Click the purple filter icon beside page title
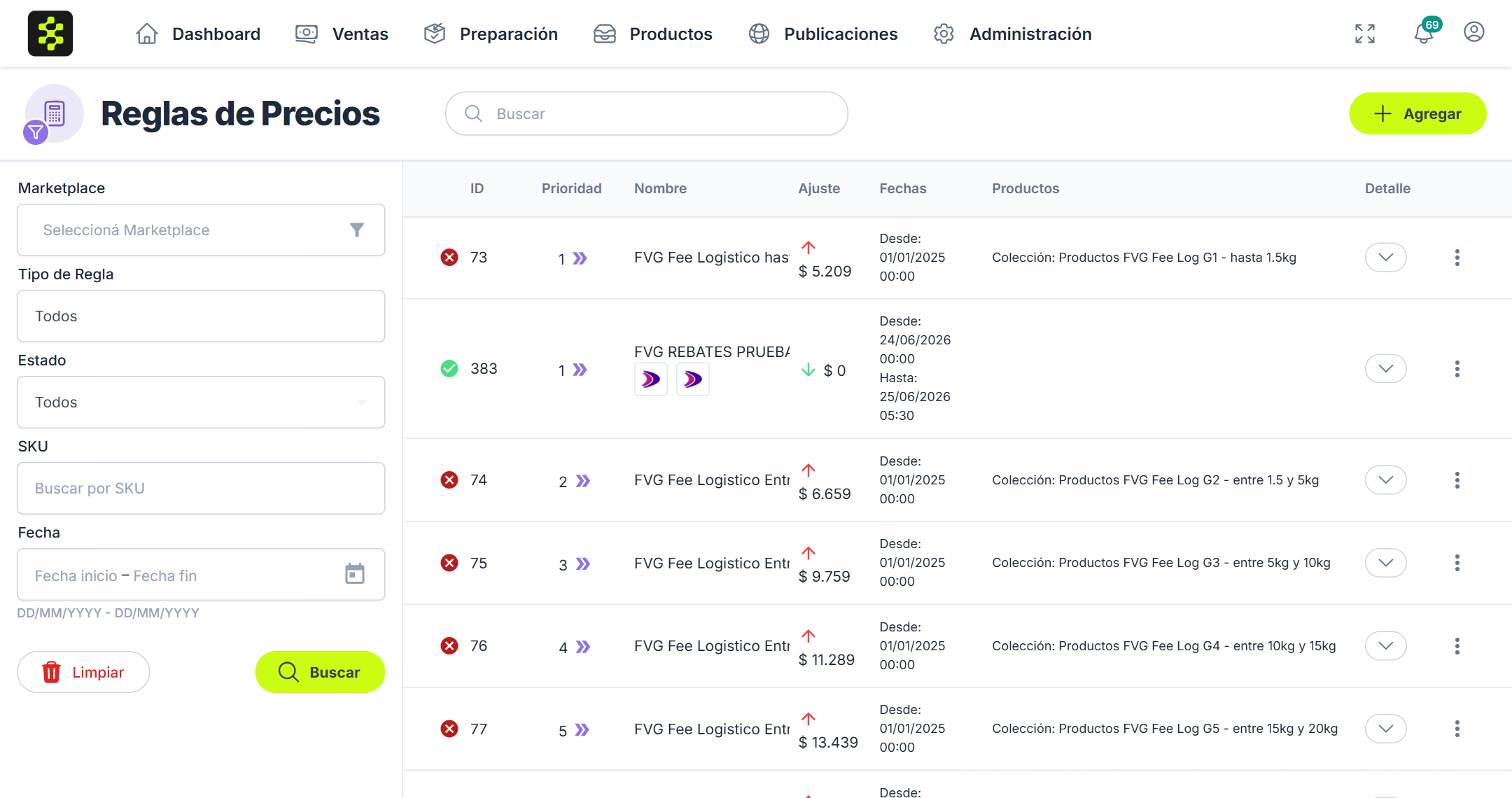This screenshot has height=798, width=1512. tap(36, 132)
